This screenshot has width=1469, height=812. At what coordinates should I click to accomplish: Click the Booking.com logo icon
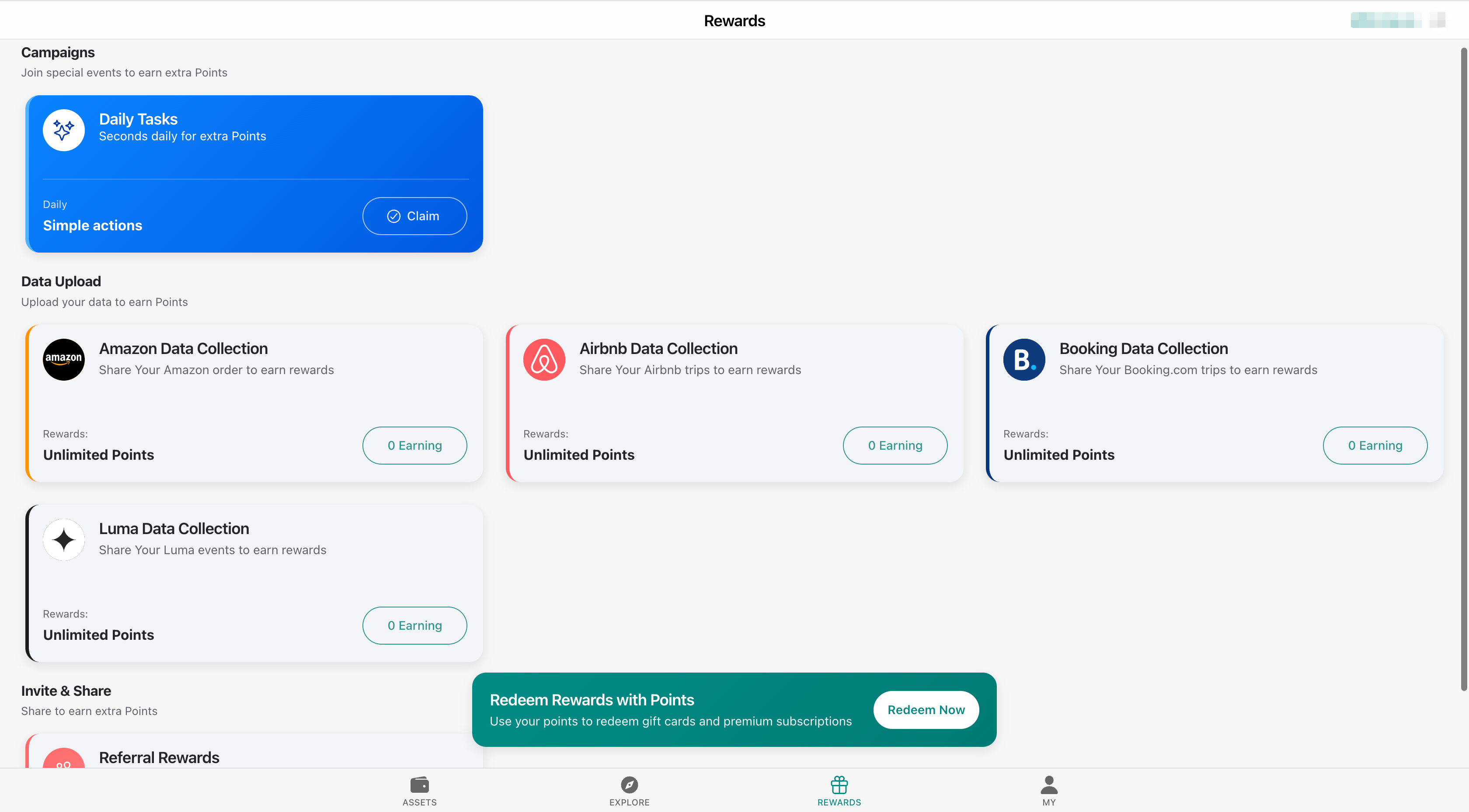point(1023,359)
